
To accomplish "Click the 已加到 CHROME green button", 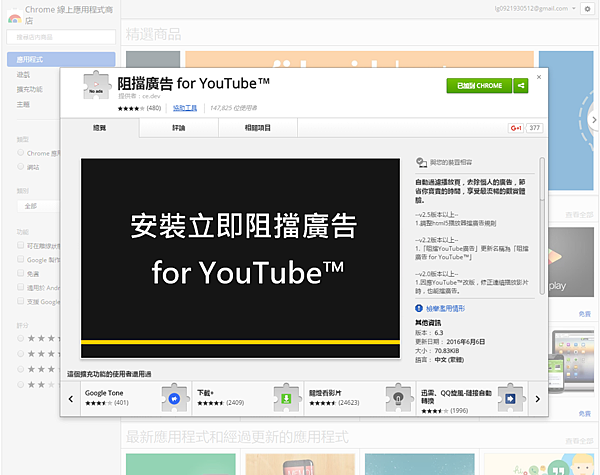I will pyautogui.click(x=479, y=86).
